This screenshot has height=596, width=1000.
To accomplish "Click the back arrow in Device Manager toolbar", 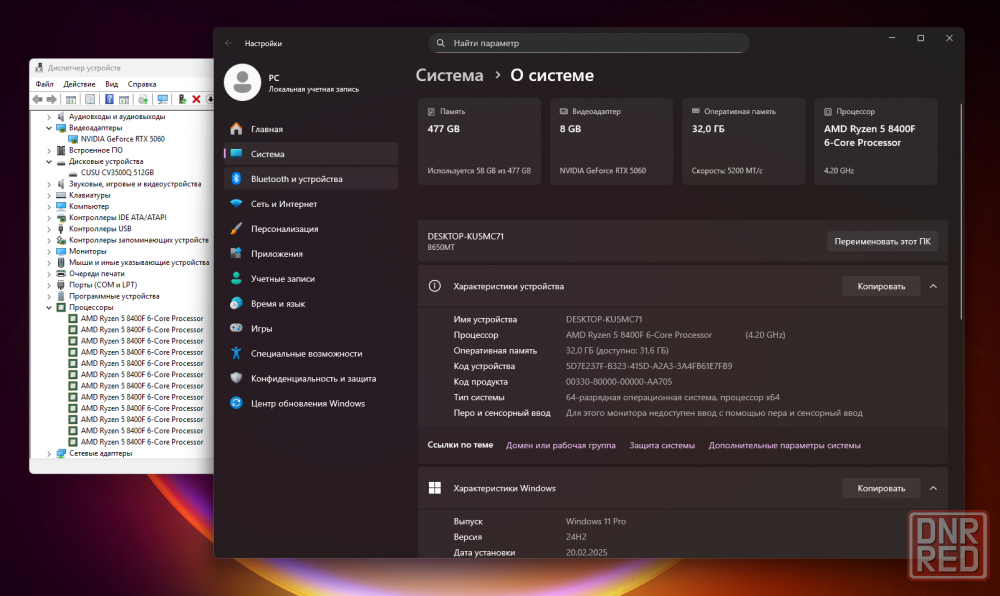I will pyautogui.click(x=37, y=99).
